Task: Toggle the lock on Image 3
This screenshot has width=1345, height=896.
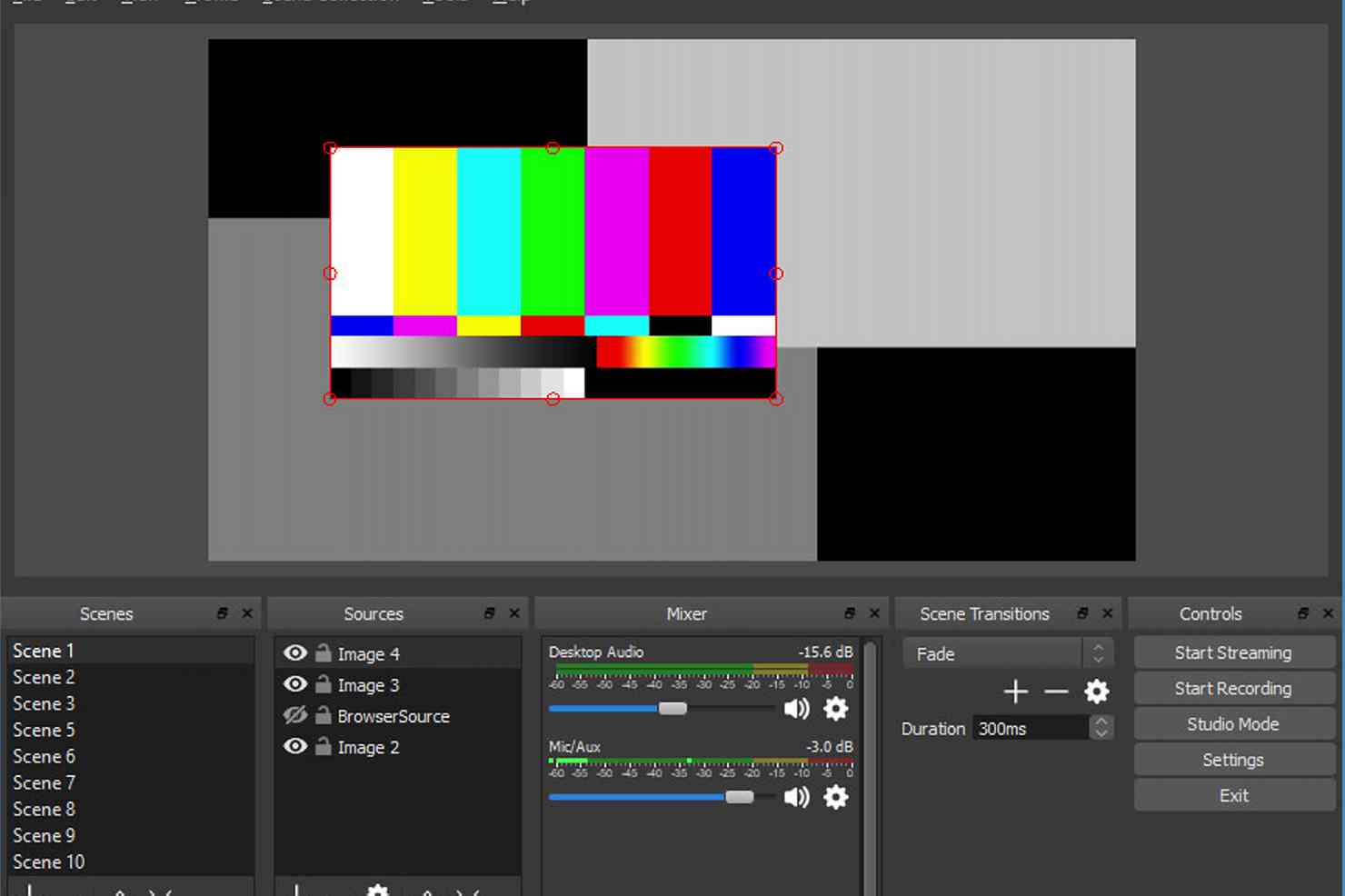Action: click(x=323, y=683)
